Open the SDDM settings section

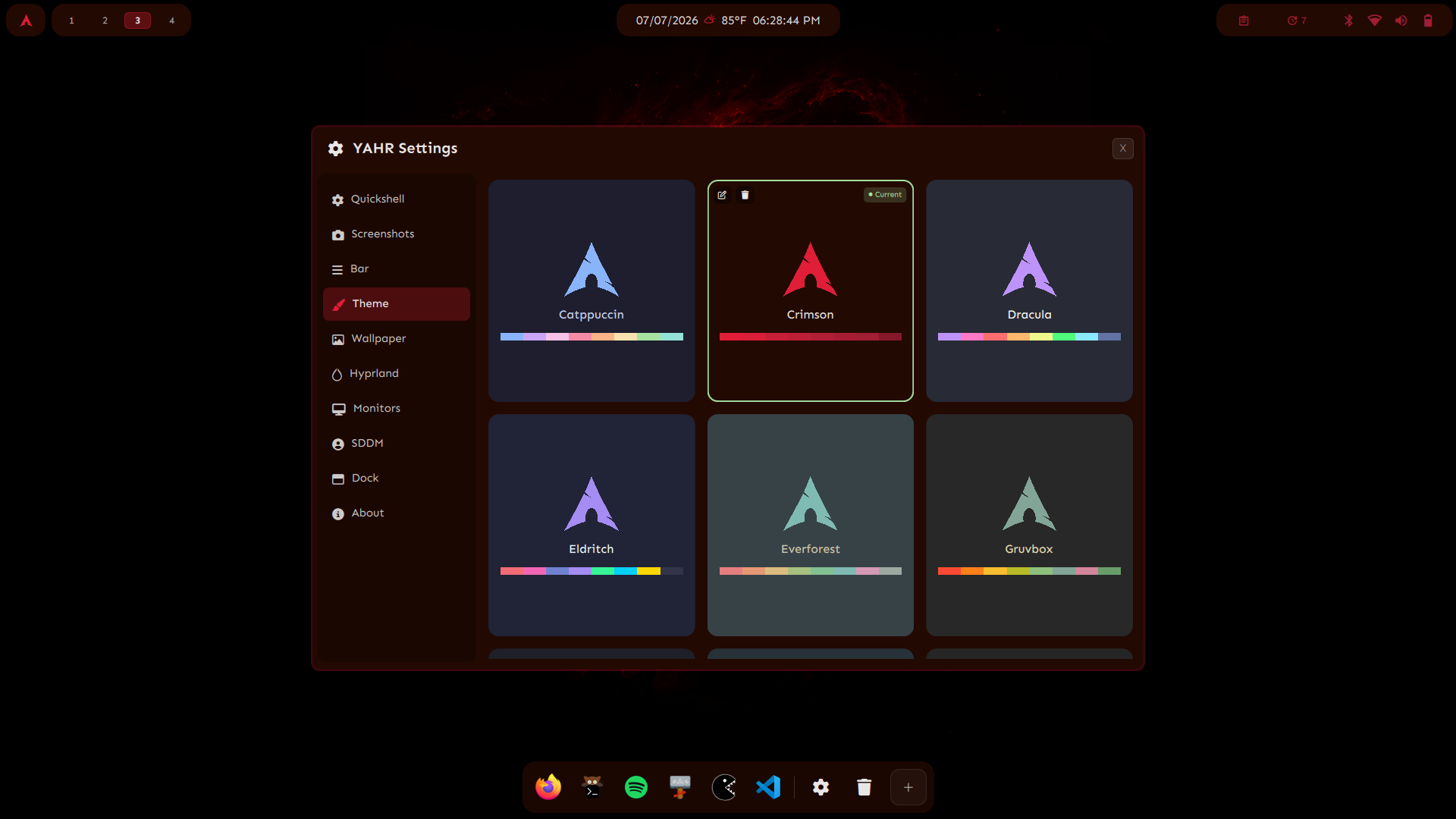pyautogui.click(x=396, y=443)
